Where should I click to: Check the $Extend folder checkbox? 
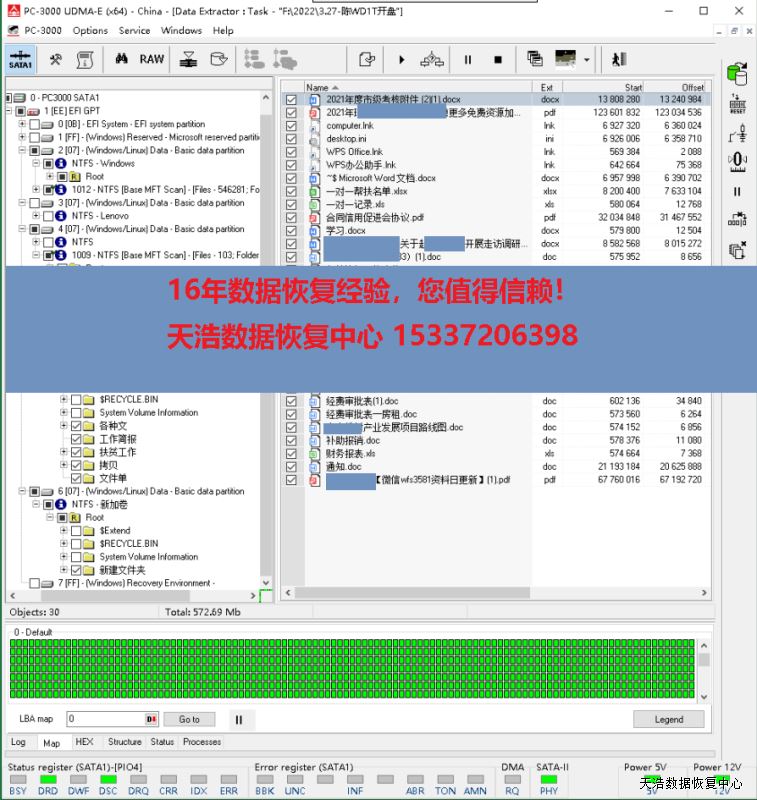click(76, 531)
